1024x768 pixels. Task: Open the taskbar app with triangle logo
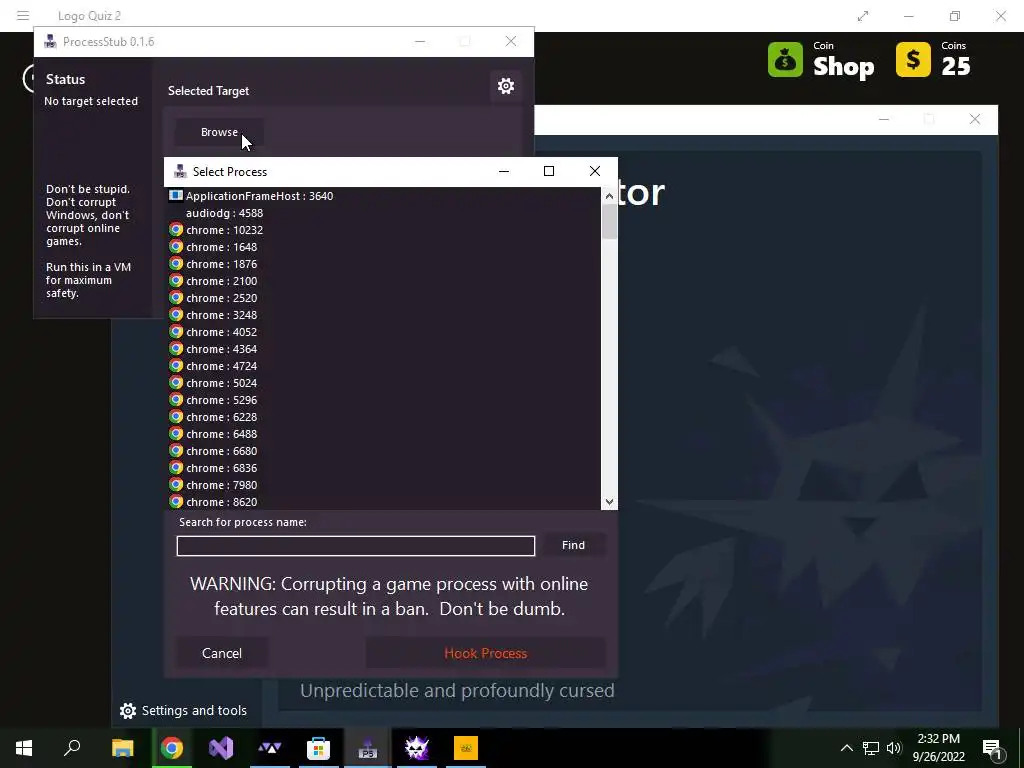point(270,748)
